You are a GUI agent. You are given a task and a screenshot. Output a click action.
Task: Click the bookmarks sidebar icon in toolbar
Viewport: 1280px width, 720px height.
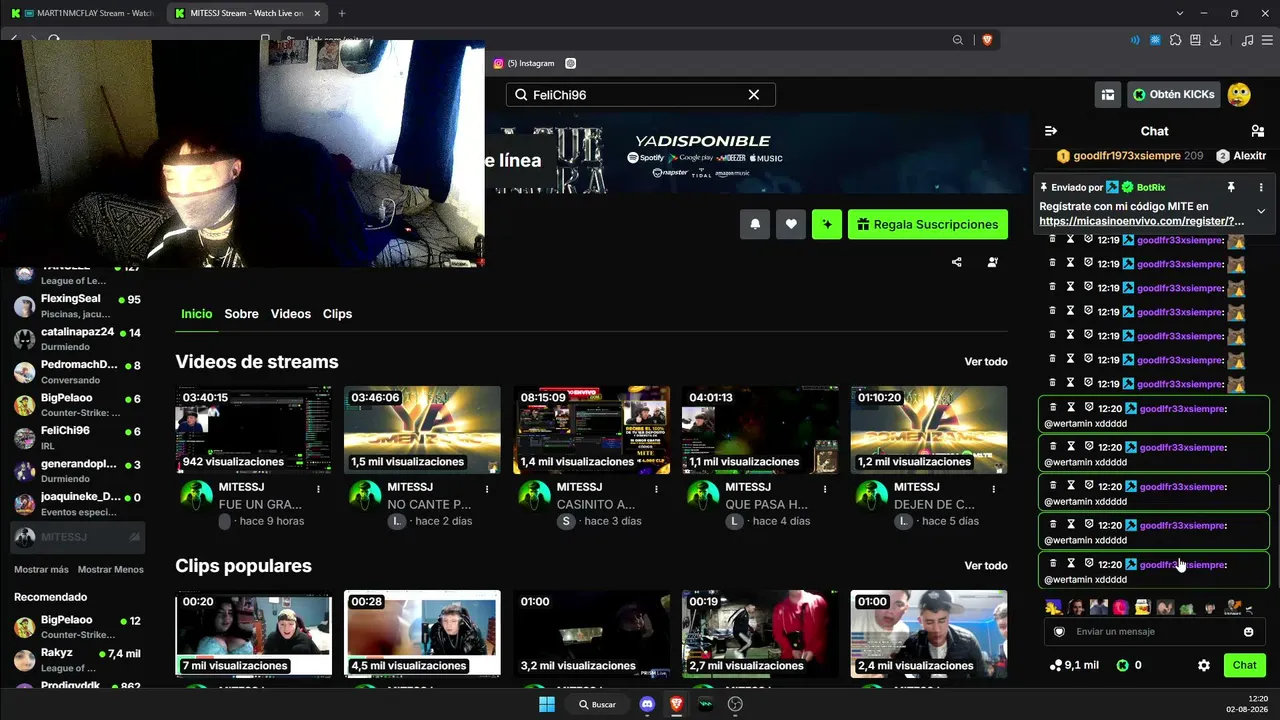[1196, 40]
